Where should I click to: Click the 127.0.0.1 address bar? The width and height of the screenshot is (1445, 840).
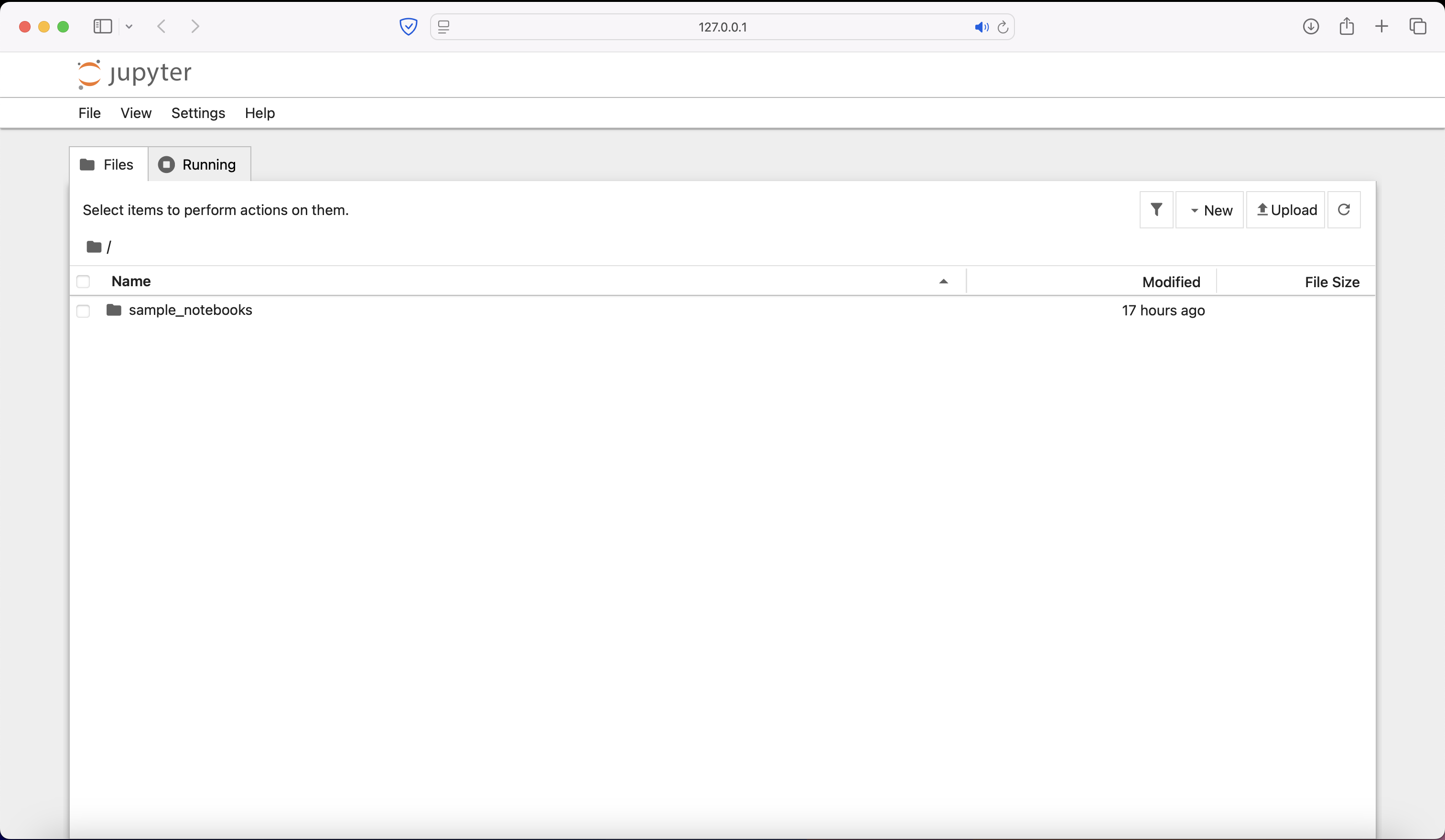tap(722, 26)
